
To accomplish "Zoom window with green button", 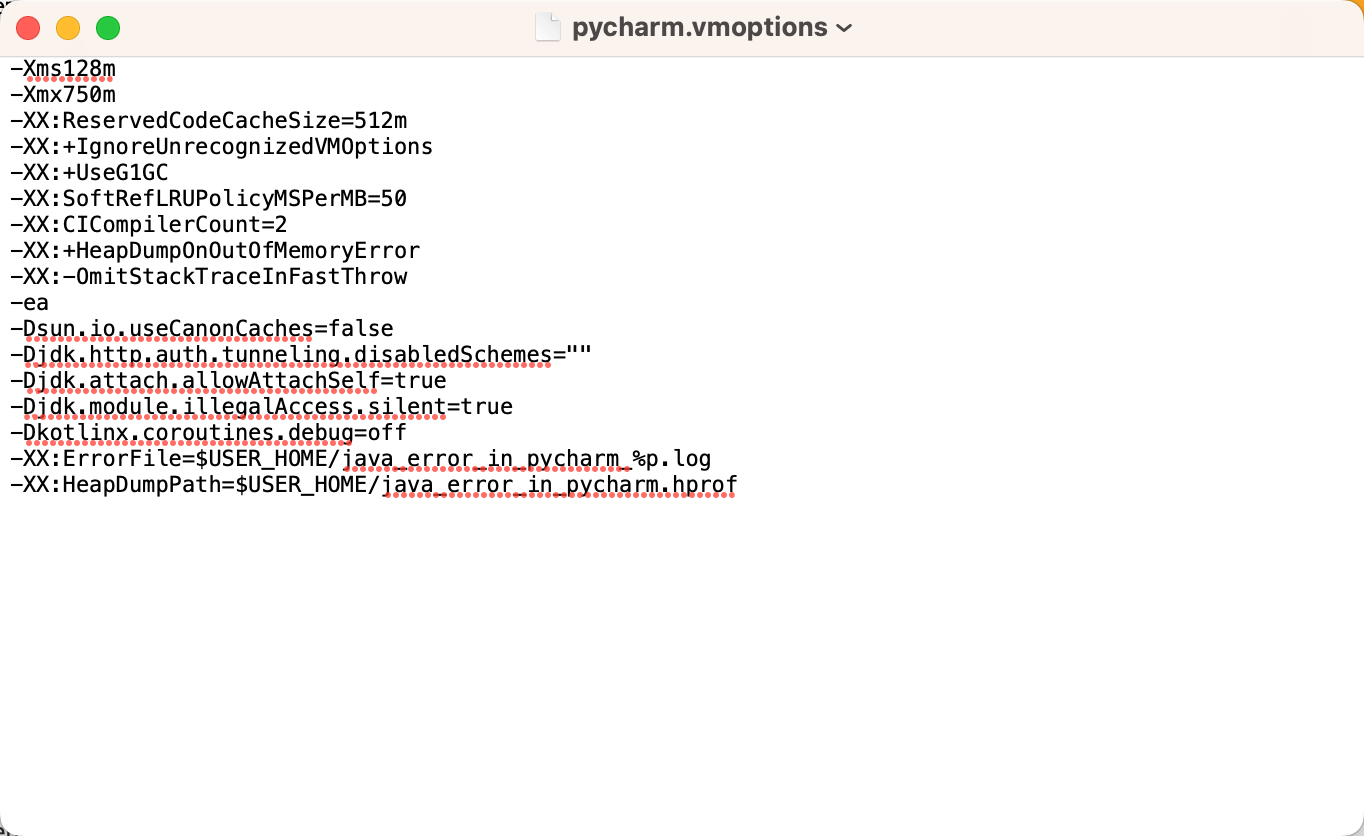I will [x=108, y=28].
